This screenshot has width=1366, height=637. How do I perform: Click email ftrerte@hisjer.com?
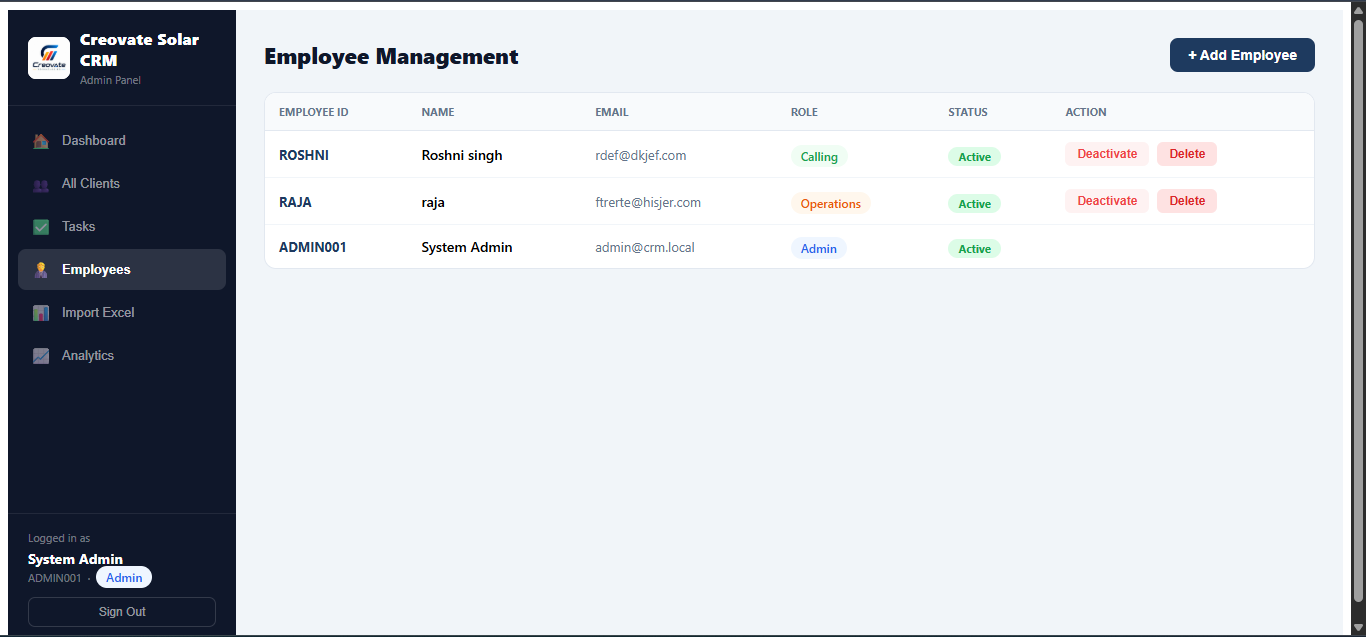coord(648,202)
